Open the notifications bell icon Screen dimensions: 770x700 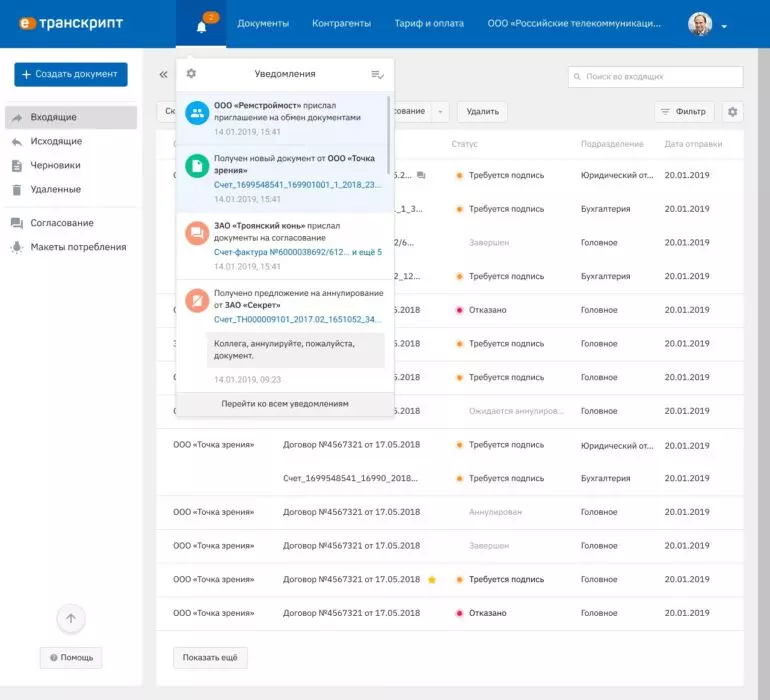pyautogui.click(x=201, y=27)
